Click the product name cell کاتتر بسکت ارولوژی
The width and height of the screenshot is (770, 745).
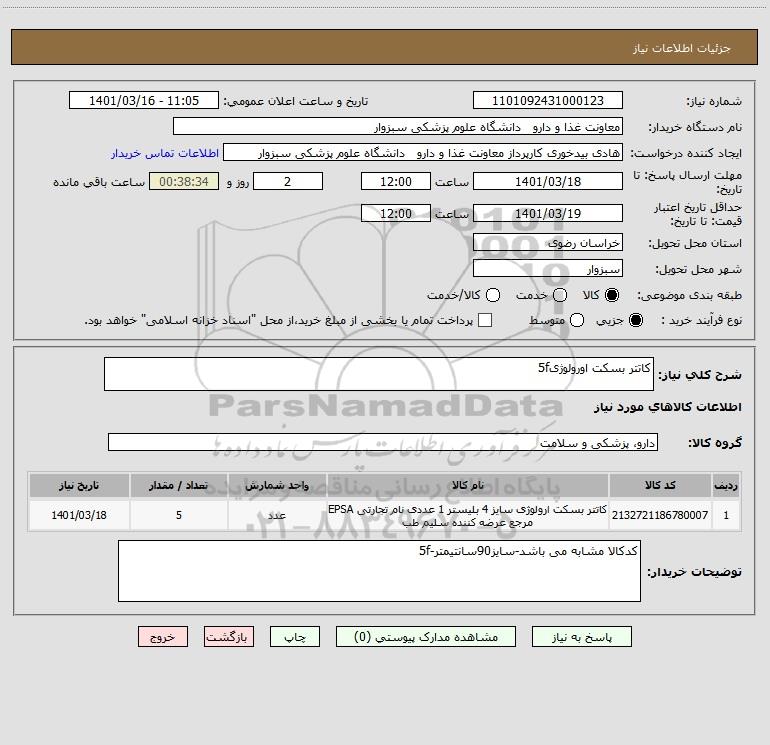click(468, 515)
